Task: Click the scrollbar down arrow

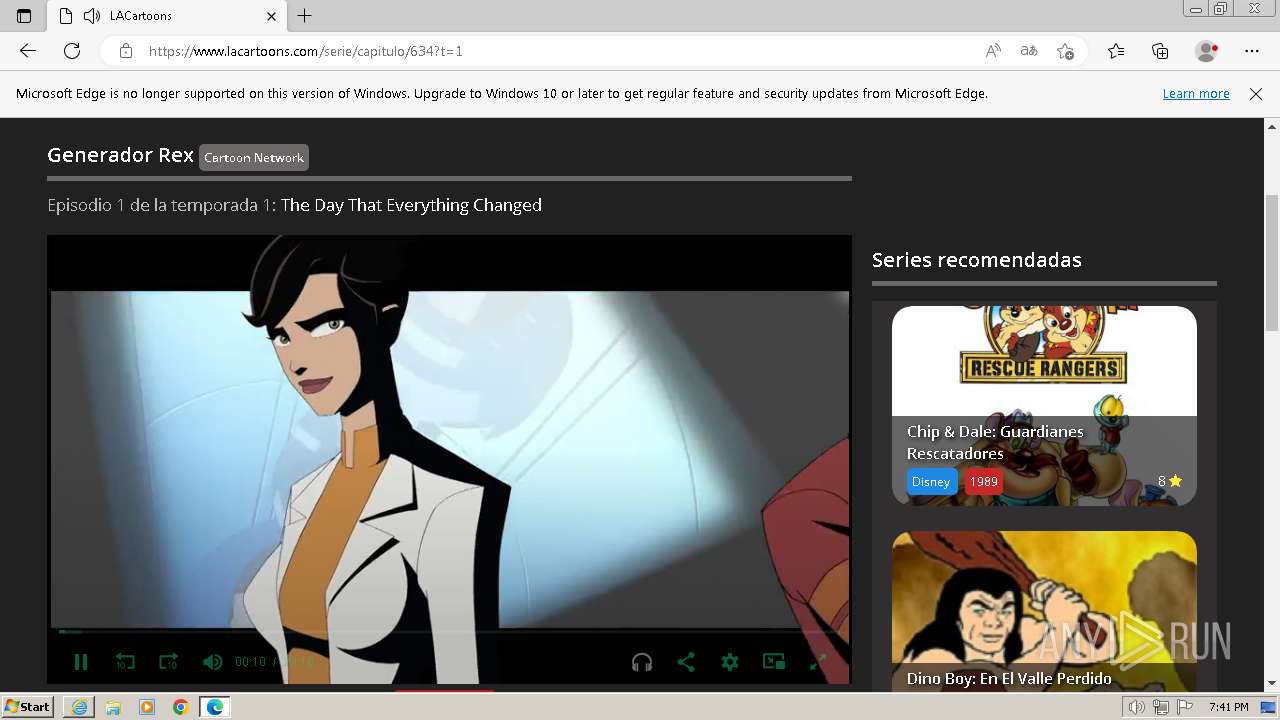Action: click(1272, 683)
